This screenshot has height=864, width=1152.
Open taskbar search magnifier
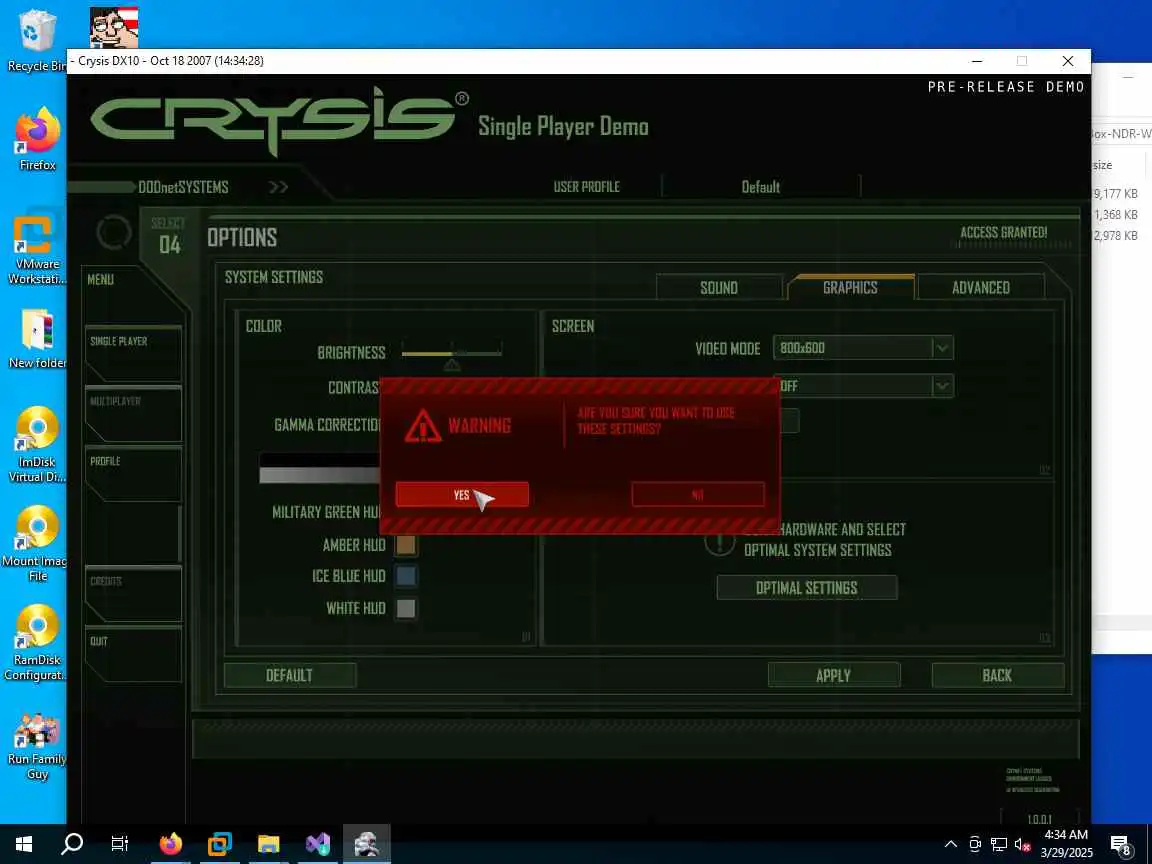click(x=71, y=844)
